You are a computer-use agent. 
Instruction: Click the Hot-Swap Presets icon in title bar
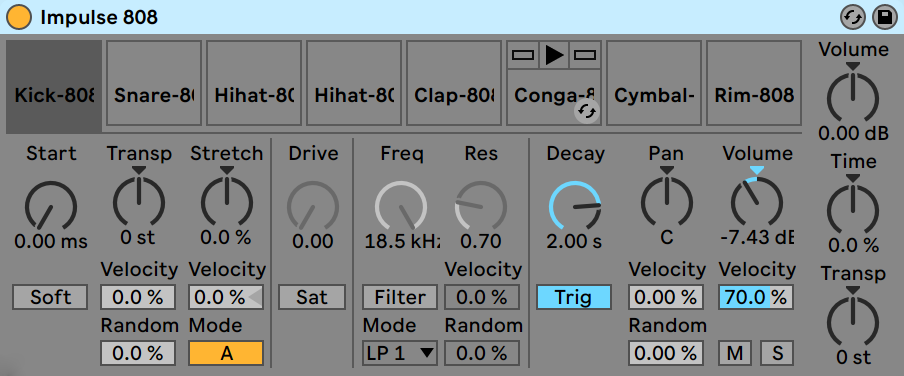853,18
